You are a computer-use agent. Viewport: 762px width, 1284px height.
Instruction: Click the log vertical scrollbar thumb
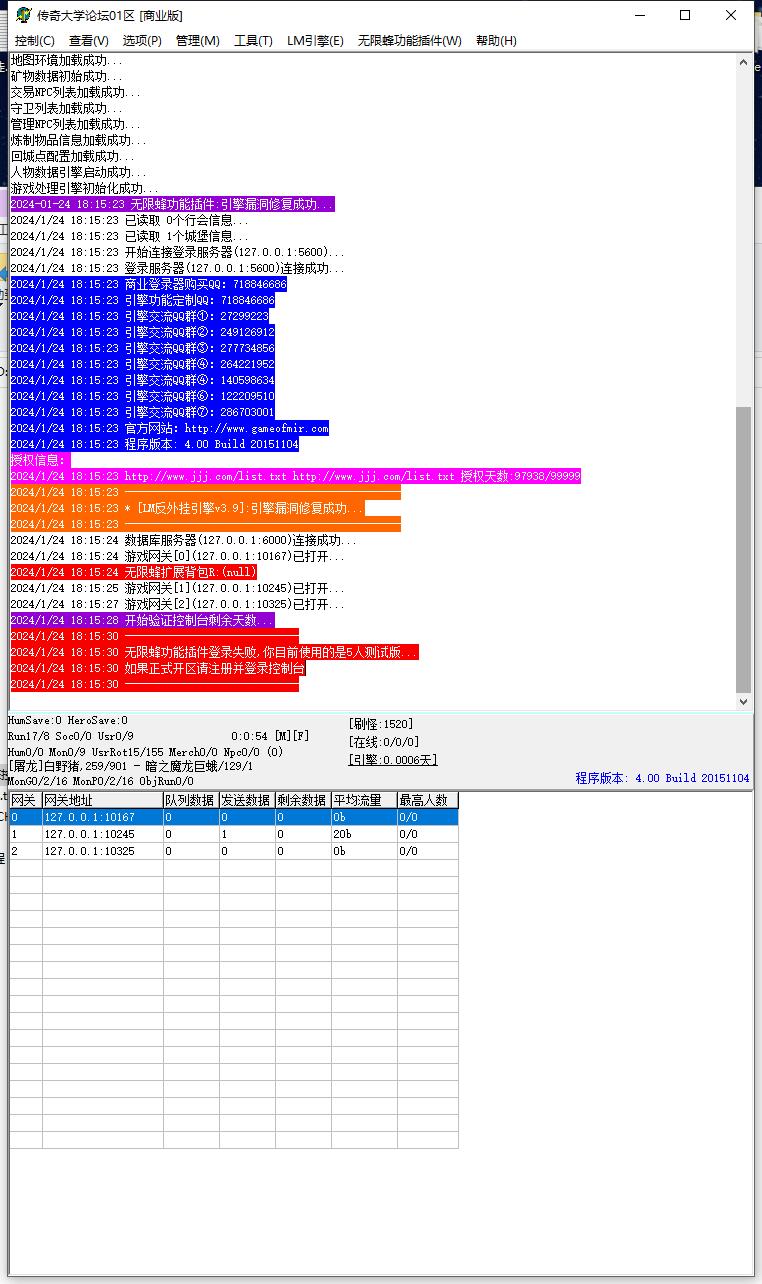pos(743,550)
